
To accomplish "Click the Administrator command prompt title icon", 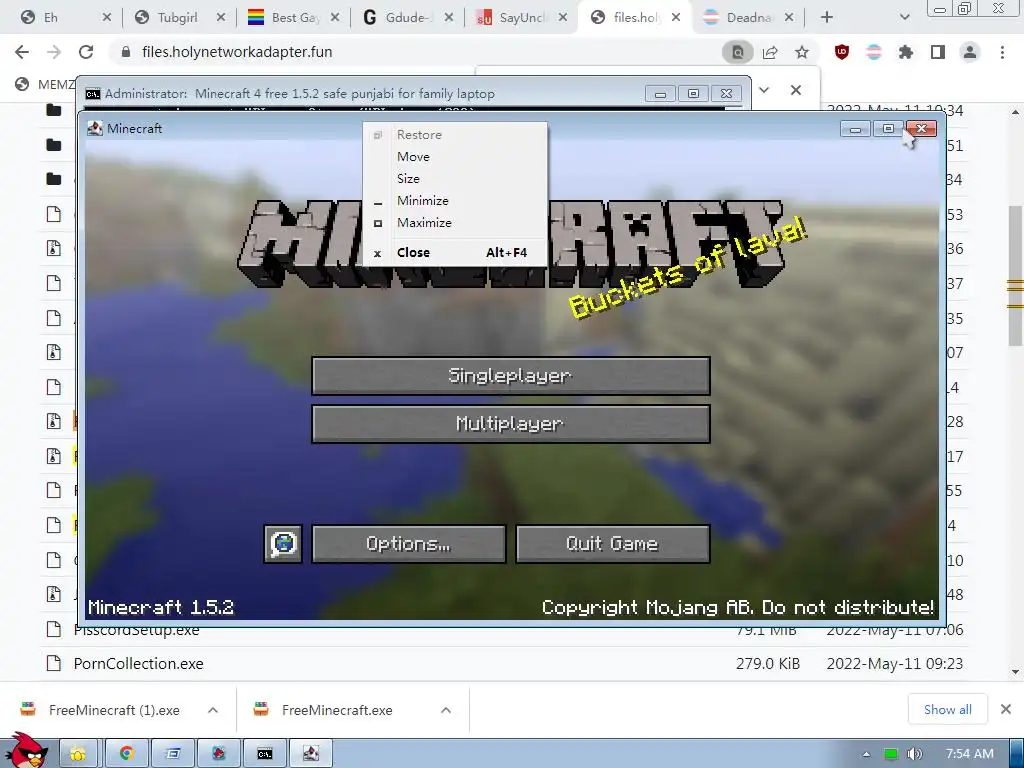I will click(93, 93).
